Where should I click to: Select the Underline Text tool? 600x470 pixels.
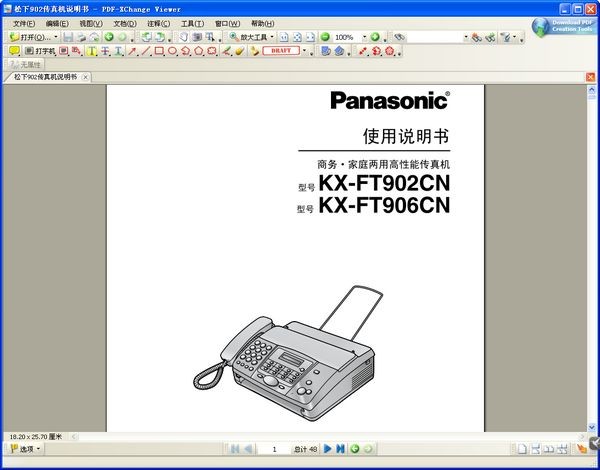tap(118, 51)
